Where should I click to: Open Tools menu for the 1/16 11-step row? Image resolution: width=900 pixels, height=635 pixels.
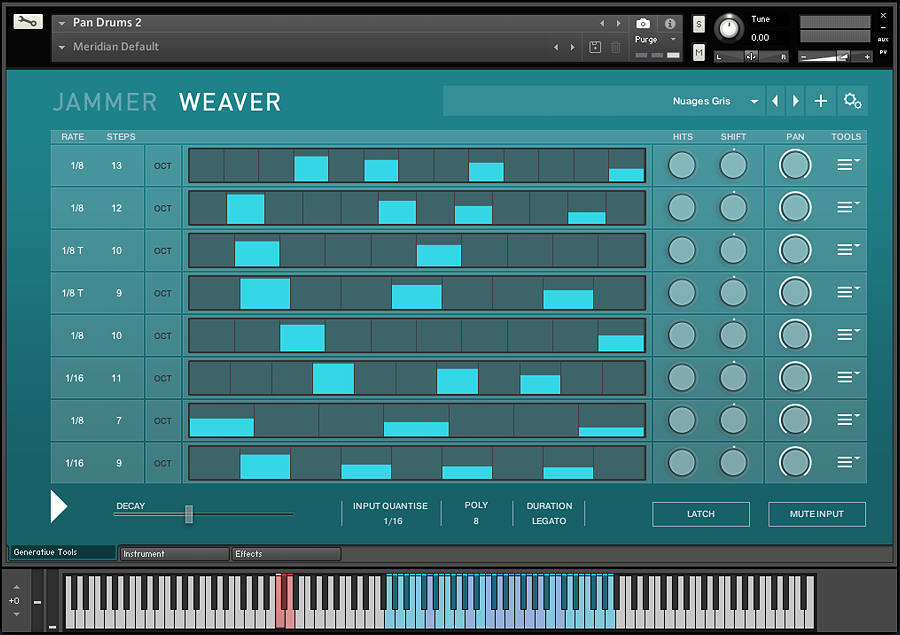point(847,377)
